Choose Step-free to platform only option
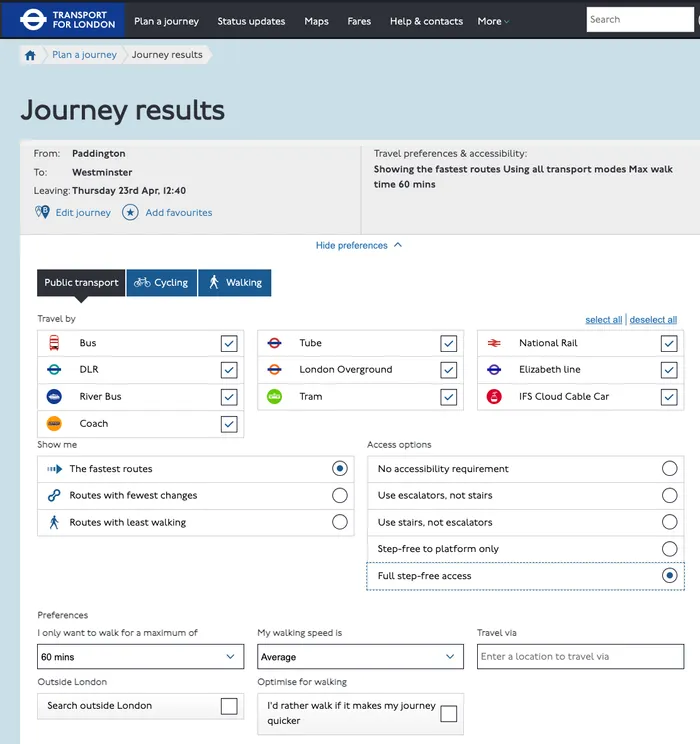 click(x=669, y=549)
